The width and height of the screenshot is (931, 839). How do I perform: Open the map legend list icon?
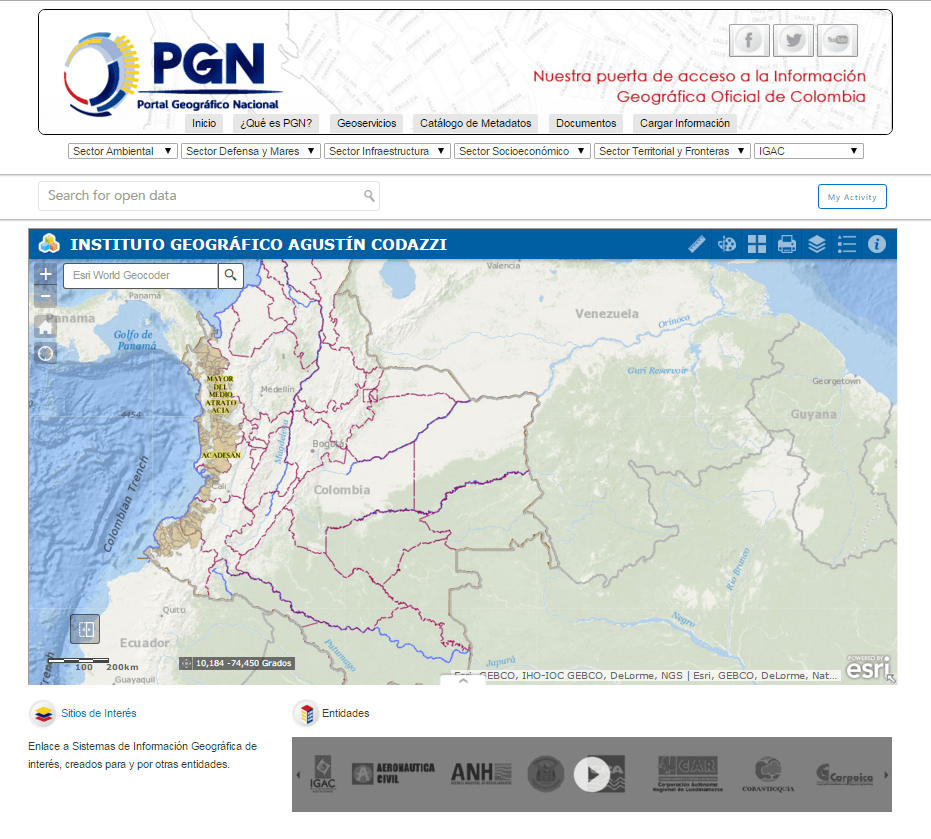(847, 243)
